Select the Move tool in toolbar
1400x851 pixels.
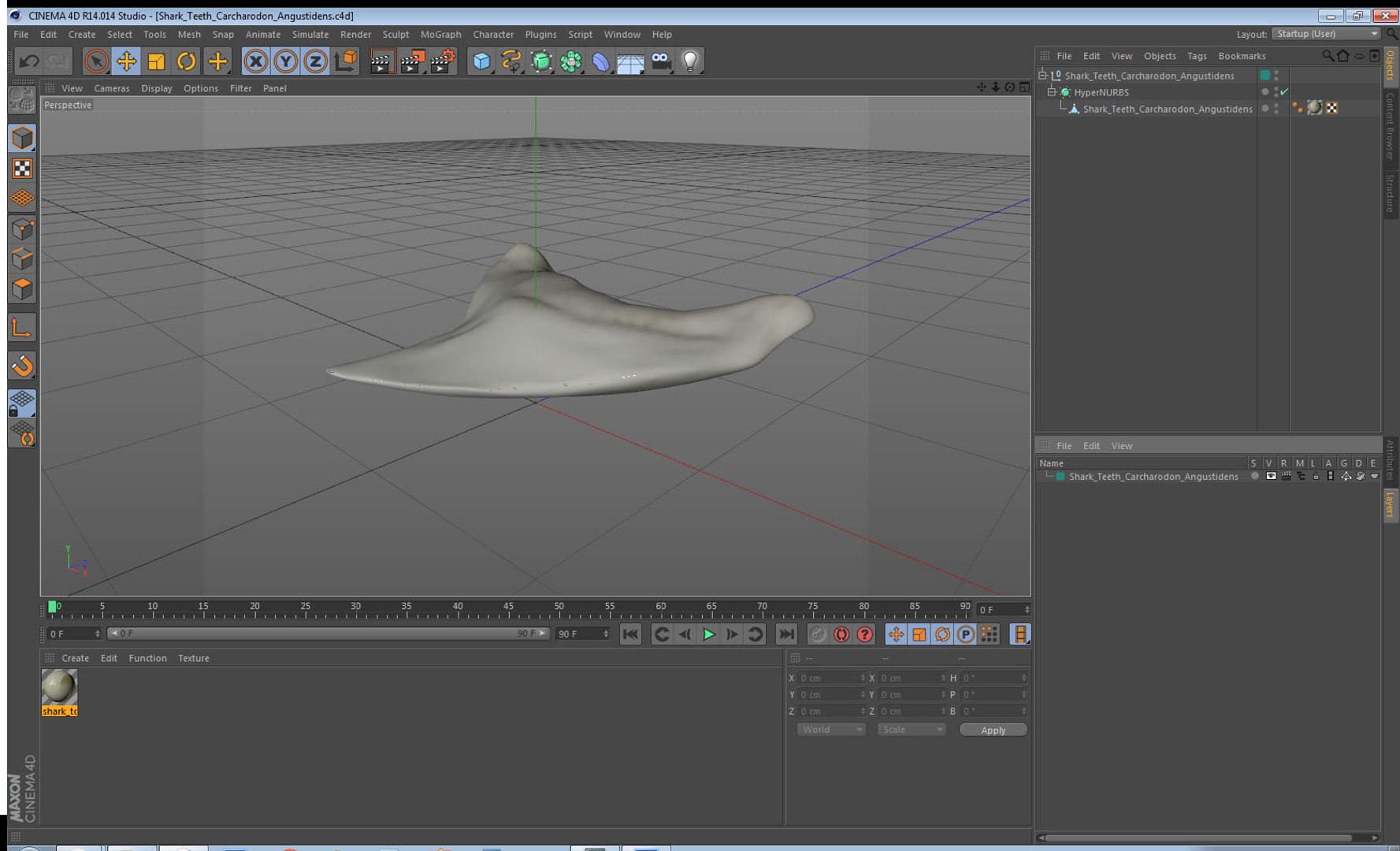pos(126,61)
